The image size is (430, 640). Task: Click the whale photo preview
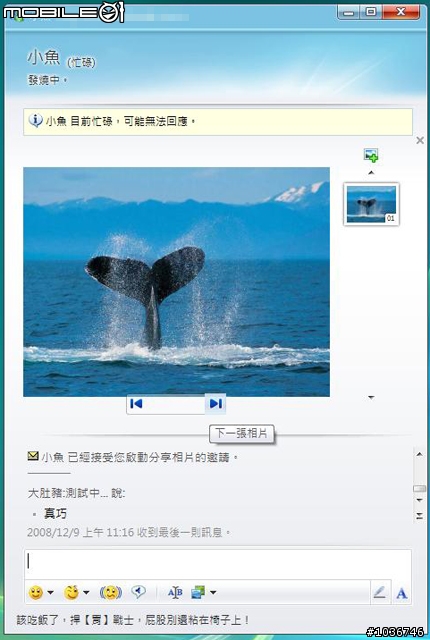(x=176, y=282)
